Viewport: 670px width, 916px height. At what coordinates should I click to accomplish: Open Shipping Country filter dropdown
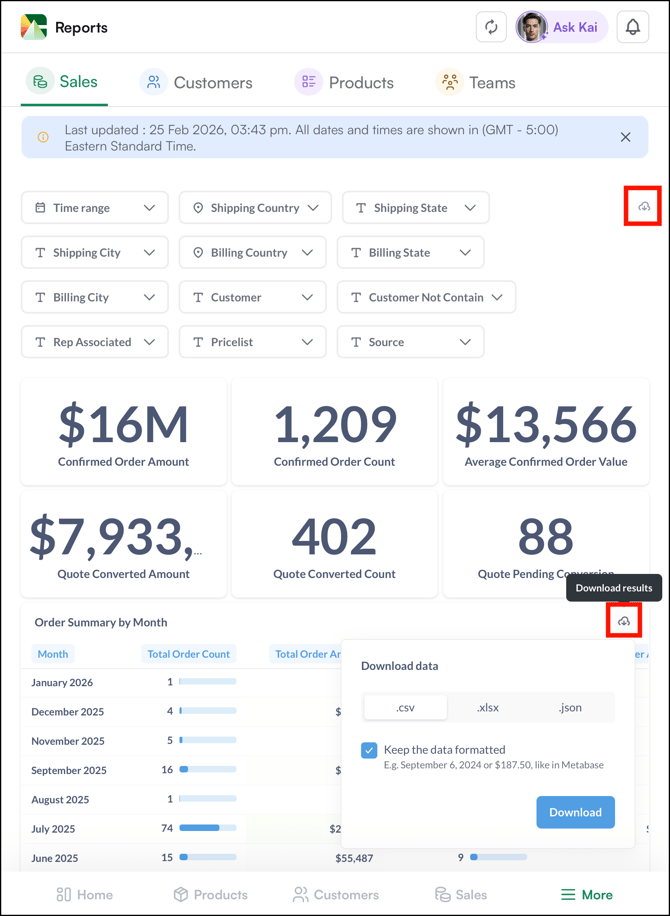[255, 208]
